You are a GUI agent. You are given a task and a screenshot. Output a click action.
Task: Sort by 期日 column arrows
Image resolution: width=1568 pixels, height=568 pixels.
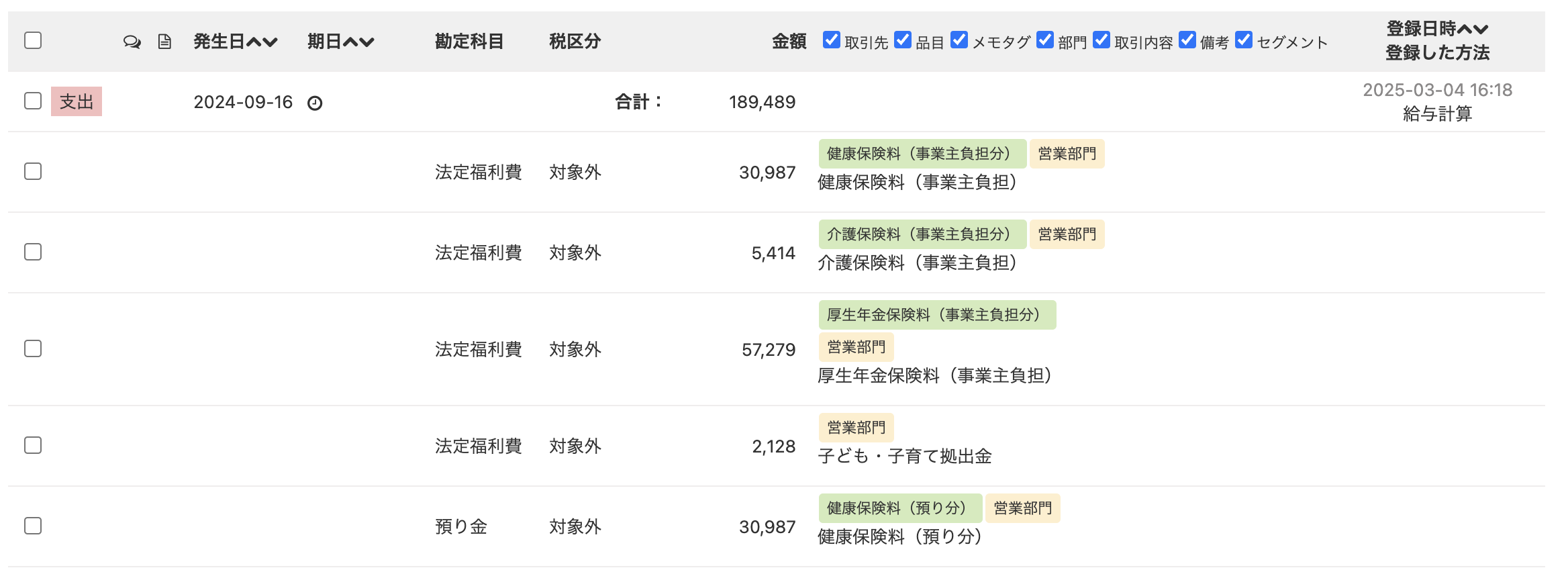tap(359, 42)
